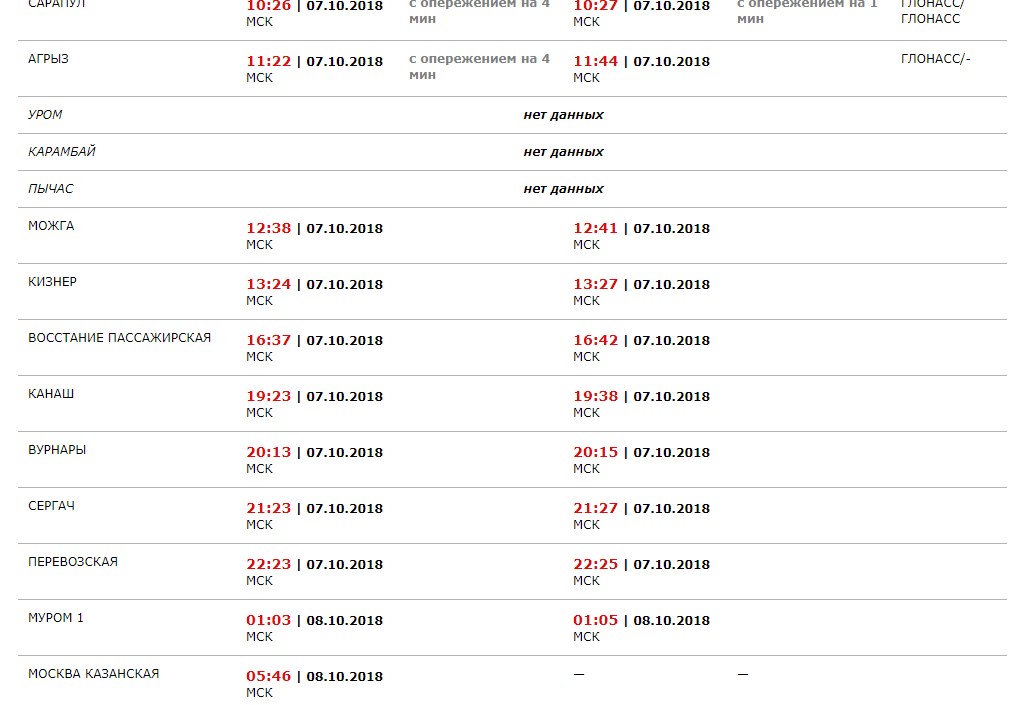Select the КАНАШ station name
This screenshot has width=1017, height=705.
click(51, 394)
